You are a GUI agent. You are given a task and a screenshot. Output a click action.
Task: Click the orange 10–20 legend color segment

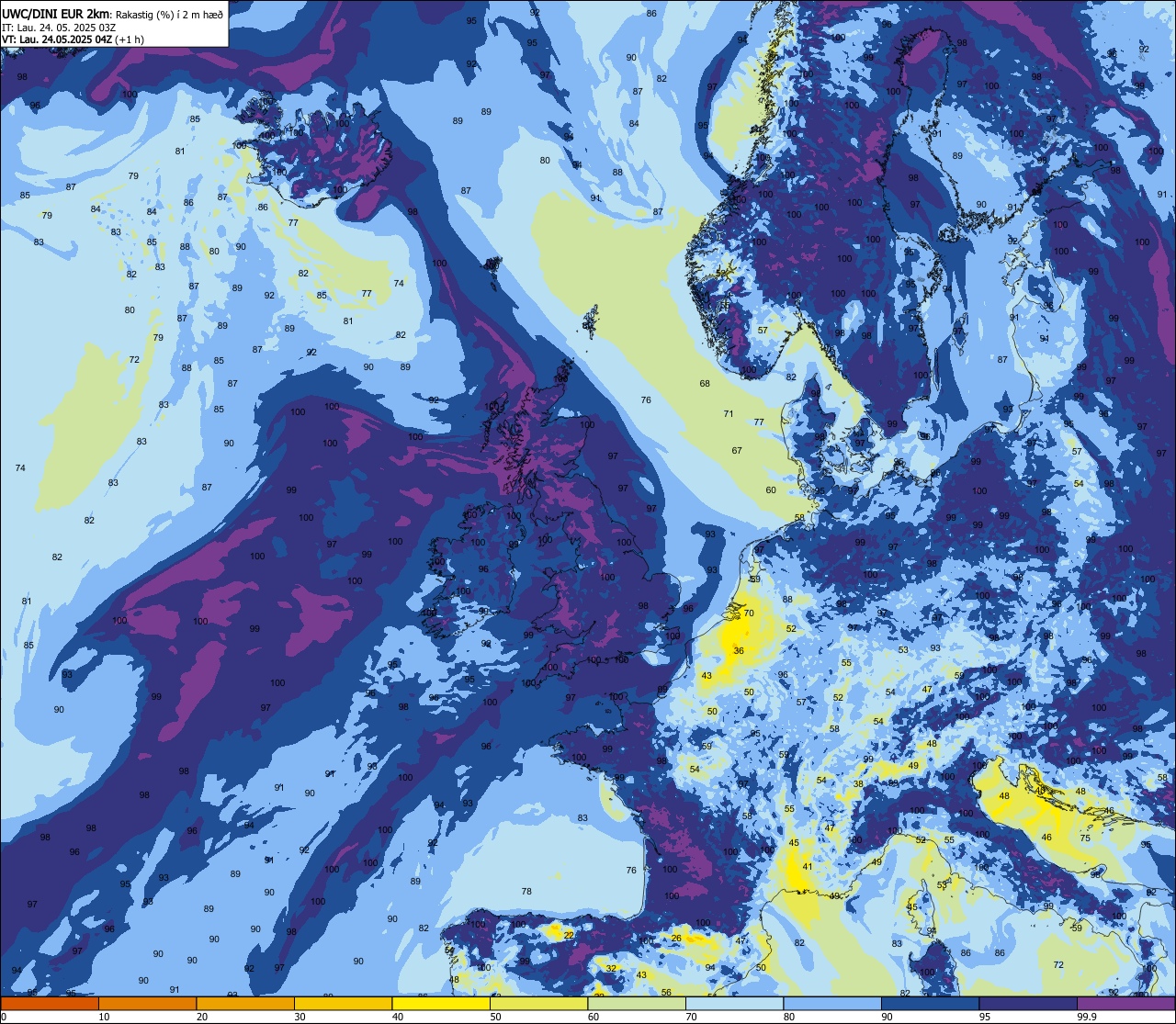[x=147, y=1003]
